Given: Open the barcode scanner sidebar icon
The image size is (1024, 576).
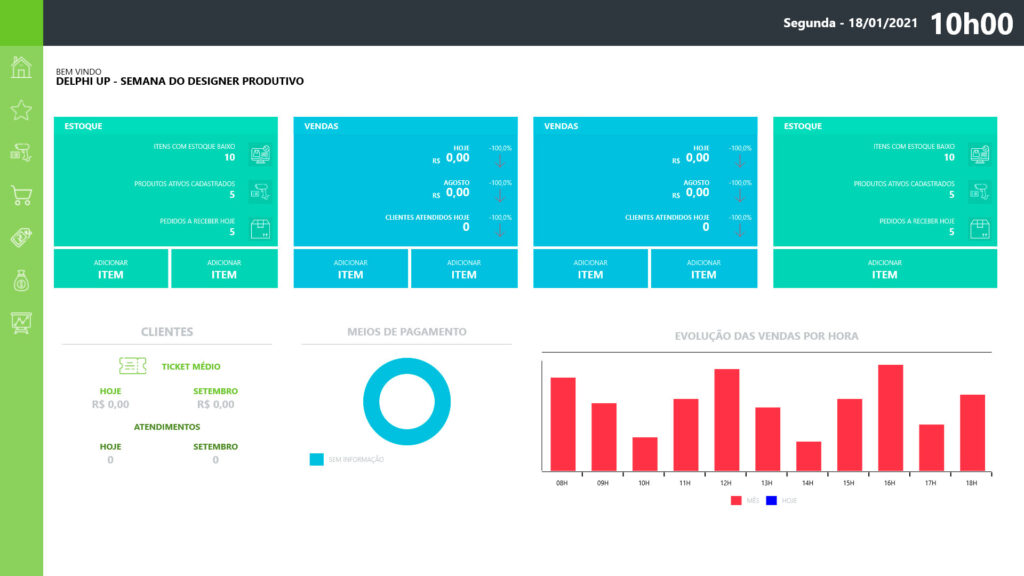Looking at the screenshot, I should point(20,152).
